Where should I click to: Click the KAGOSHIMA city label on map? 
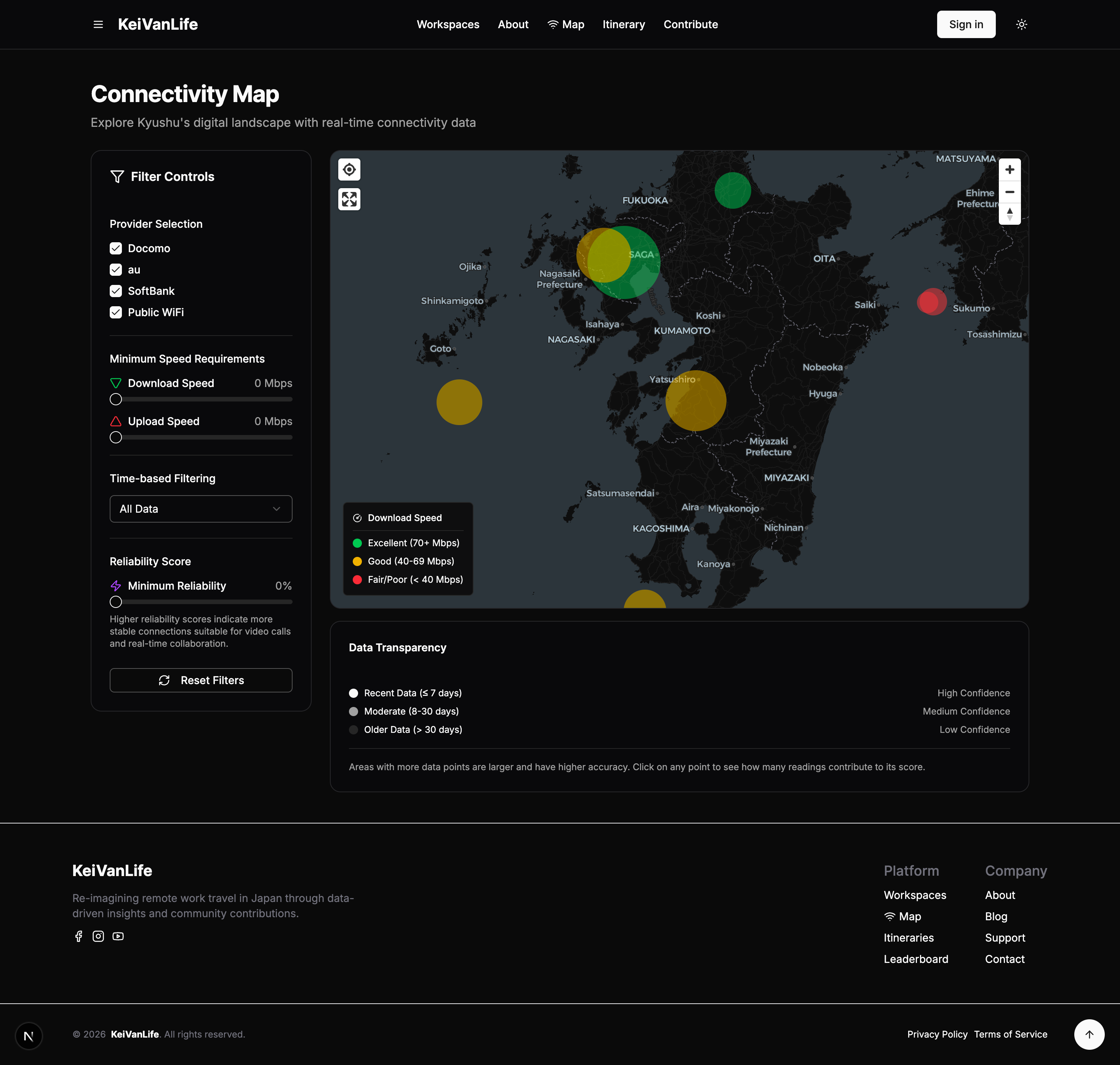[661, 529]
